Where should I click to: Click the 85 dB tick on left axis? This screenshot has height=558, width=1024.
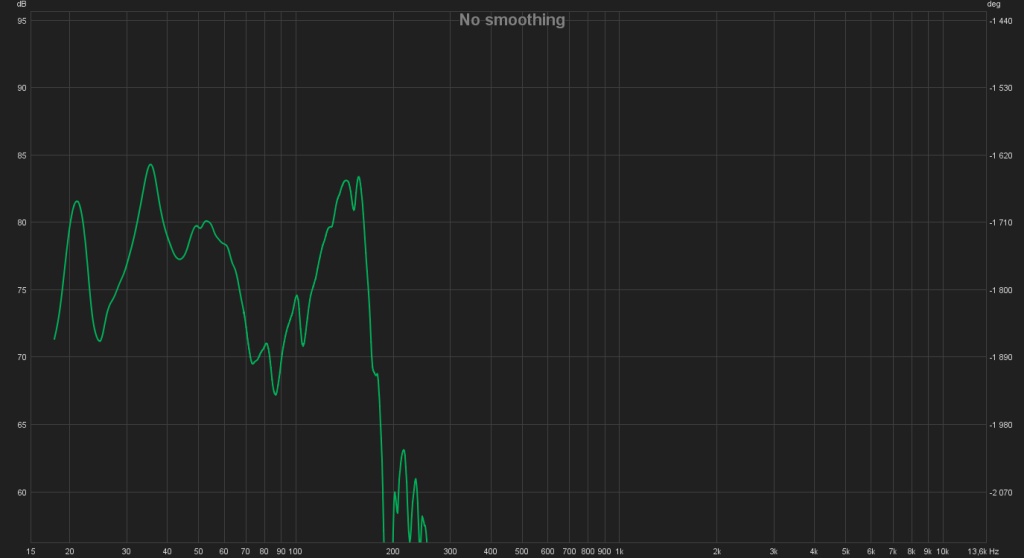coord(21,155)
